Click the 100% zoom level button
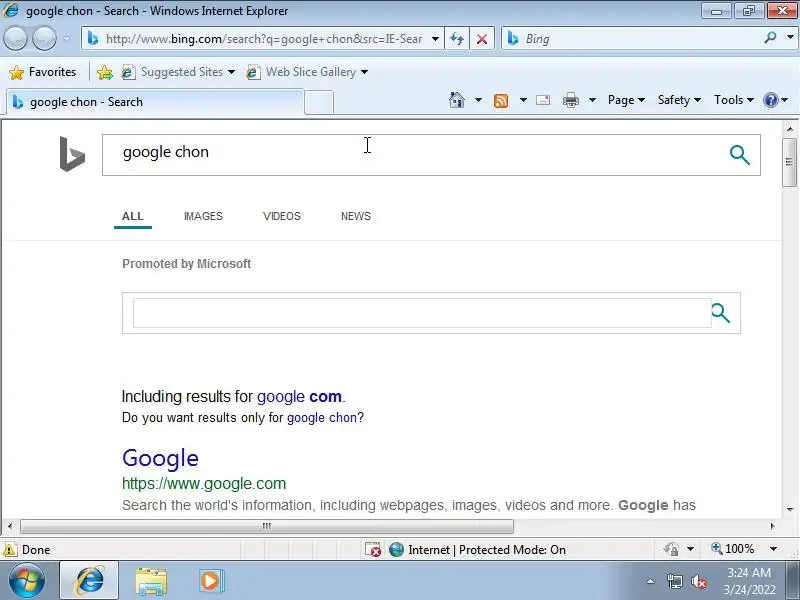The image size is (800, 600). coord(732,549)
